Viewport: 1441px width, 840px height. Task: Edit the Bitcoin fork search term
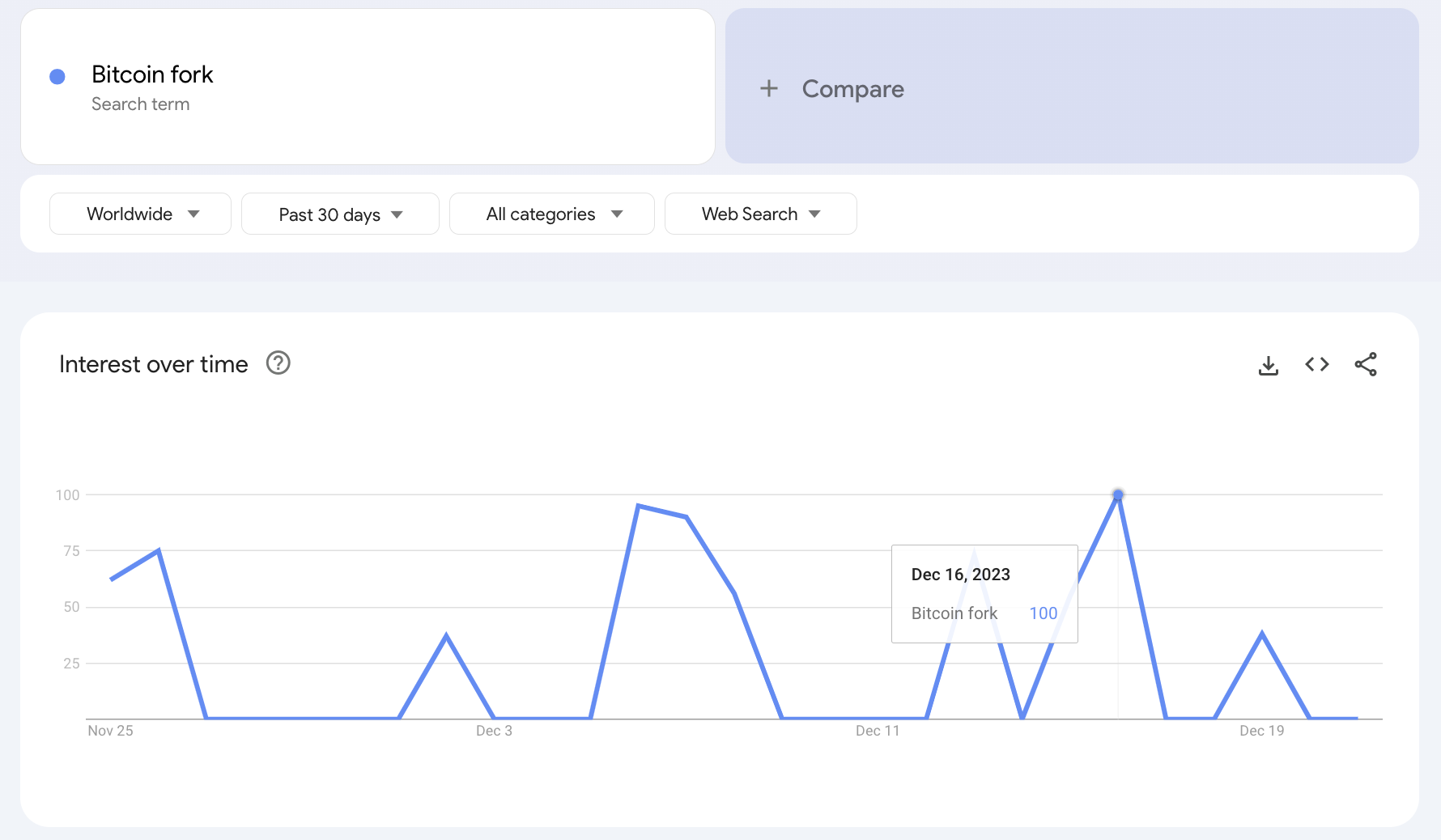click(368, 87)
